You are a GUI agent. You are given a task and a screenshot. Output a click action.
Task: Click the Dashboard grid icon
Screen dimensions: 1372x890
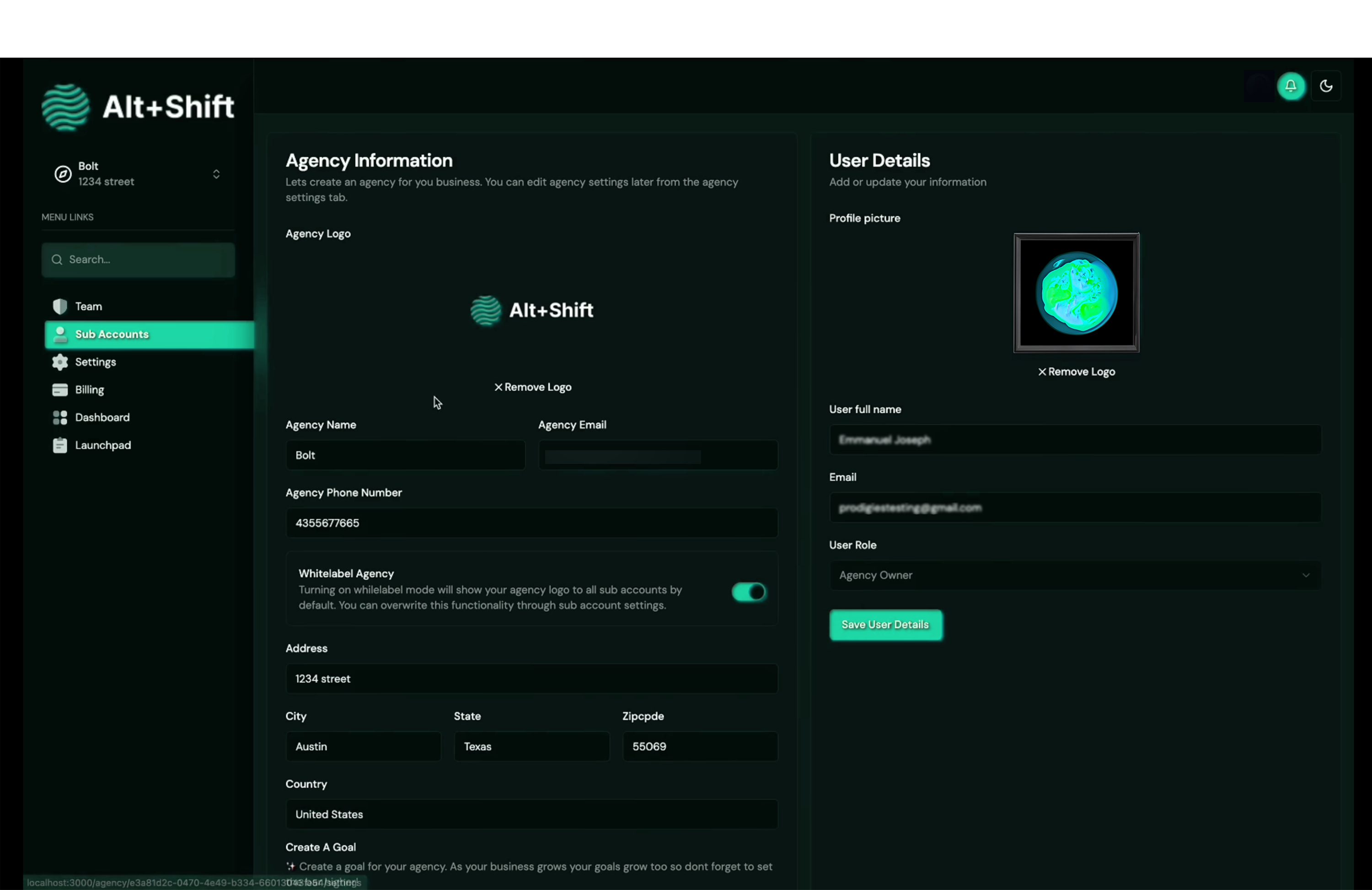tap(60, 418)
